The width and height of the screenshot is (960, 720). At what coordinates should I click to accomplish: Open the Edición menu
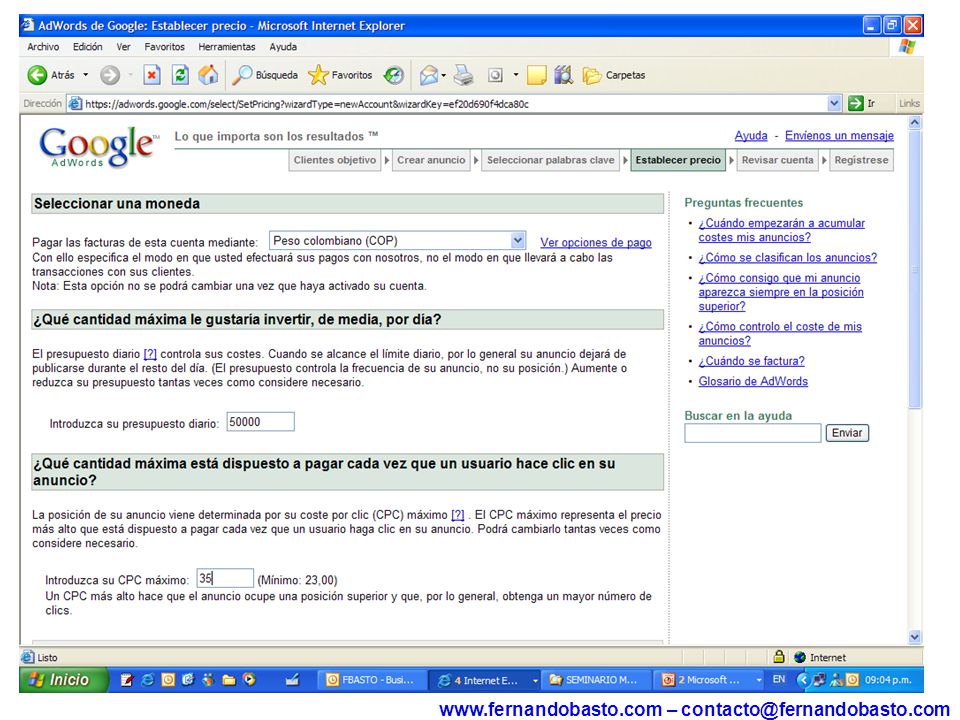88,47
